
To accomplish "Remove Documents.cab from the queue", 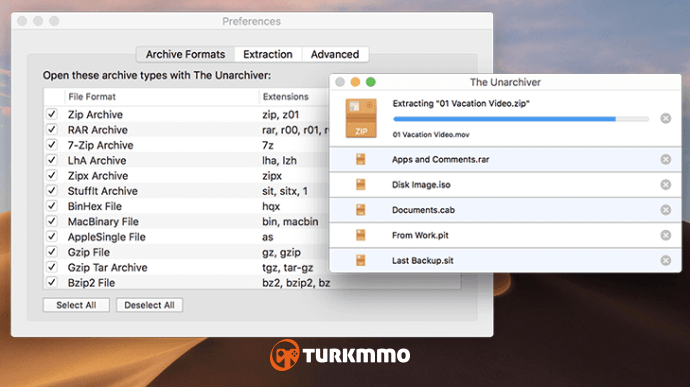I will click(665, 210).
